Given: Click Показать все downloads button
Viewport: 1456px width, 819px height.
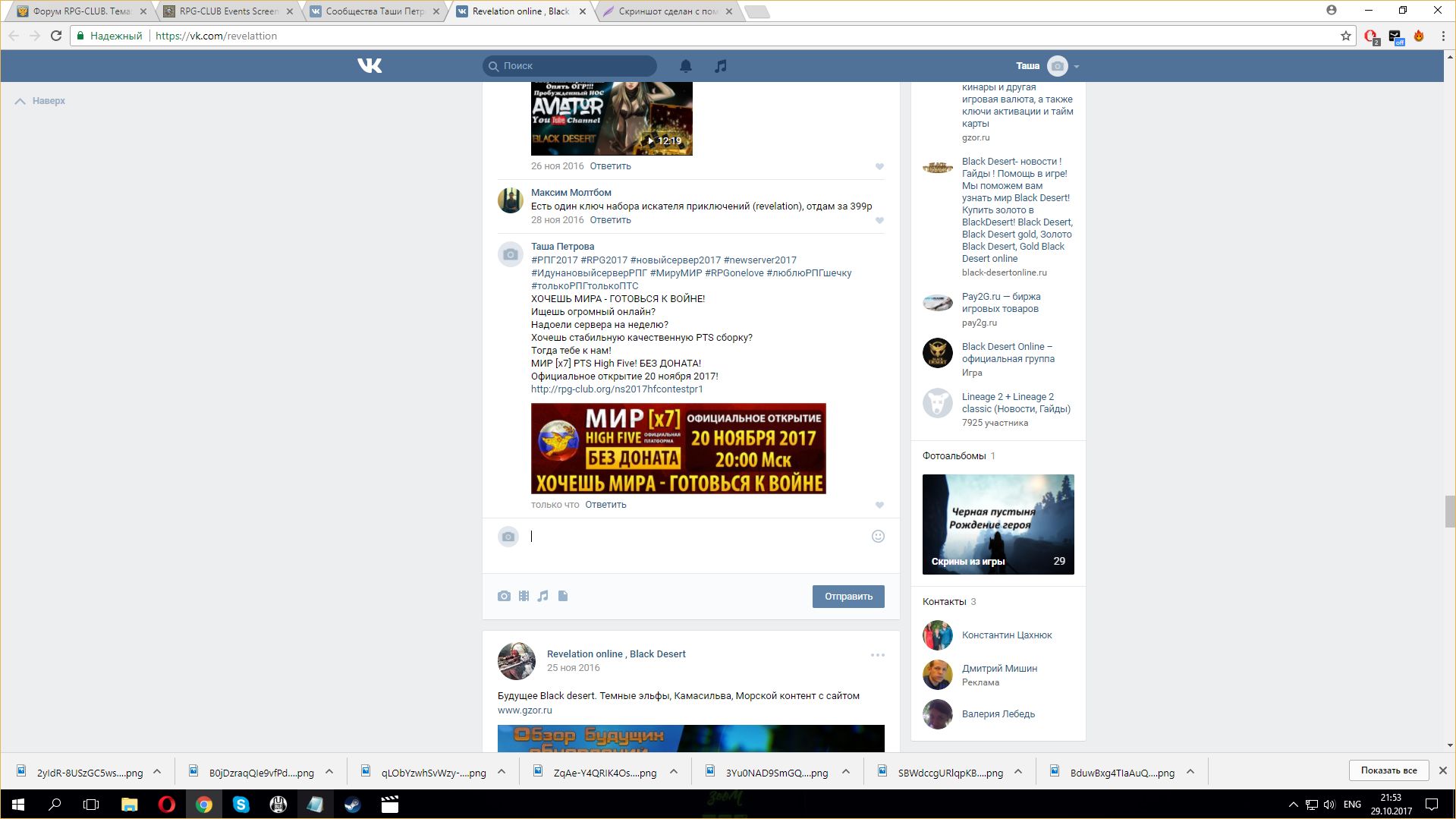Looking at the screenshot, I should (1388, 770).
